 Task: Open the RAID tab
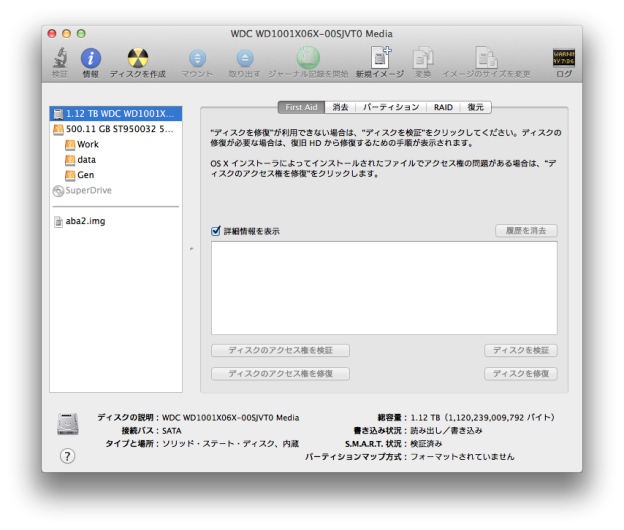443,107
